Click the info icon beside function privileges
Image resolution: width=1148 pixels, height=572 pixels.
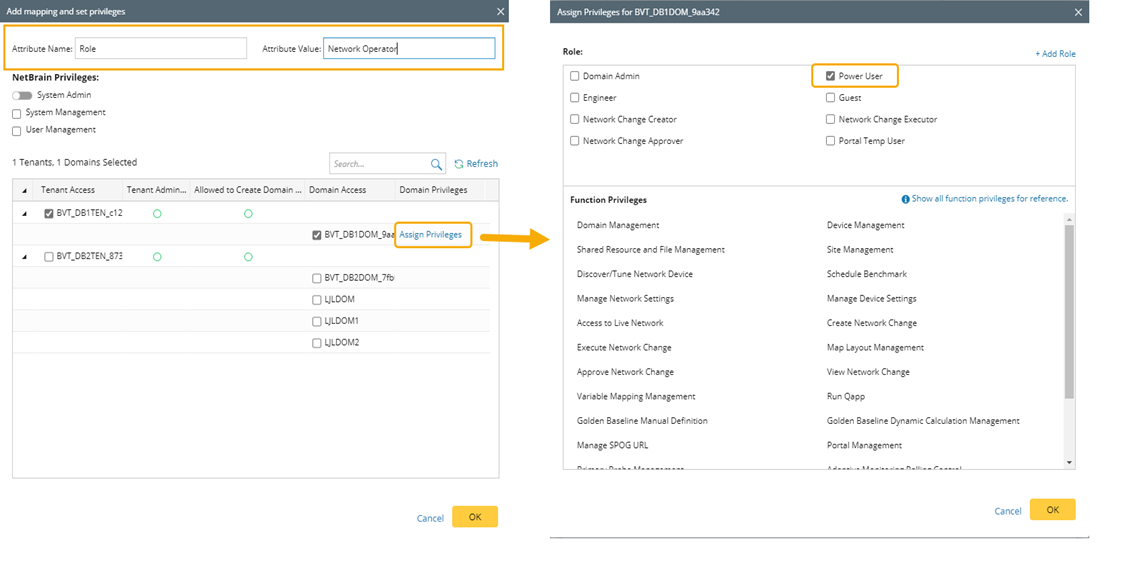coord(905,199)
